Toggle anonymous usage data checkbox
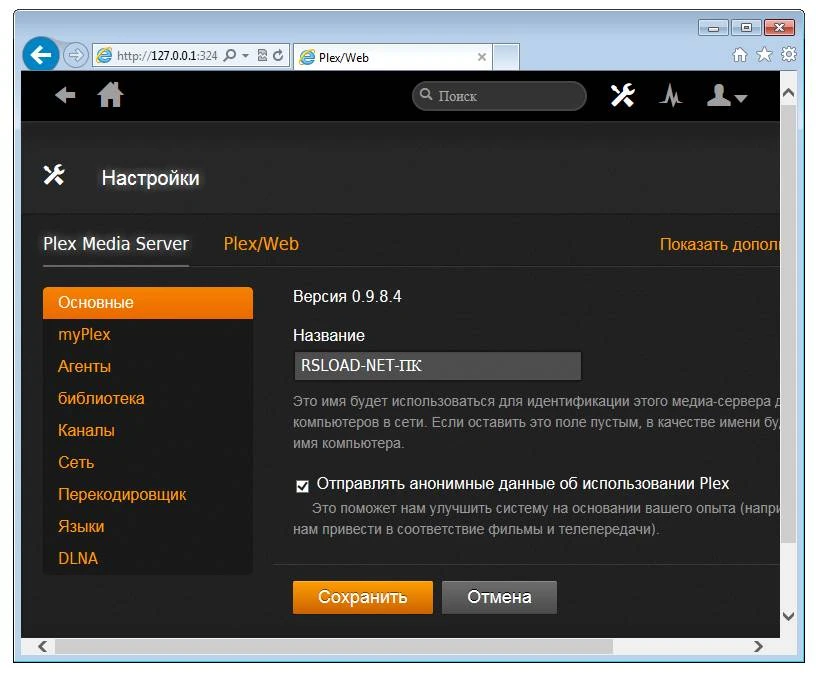This screenshot has width=816, height=678. (302, 486)
